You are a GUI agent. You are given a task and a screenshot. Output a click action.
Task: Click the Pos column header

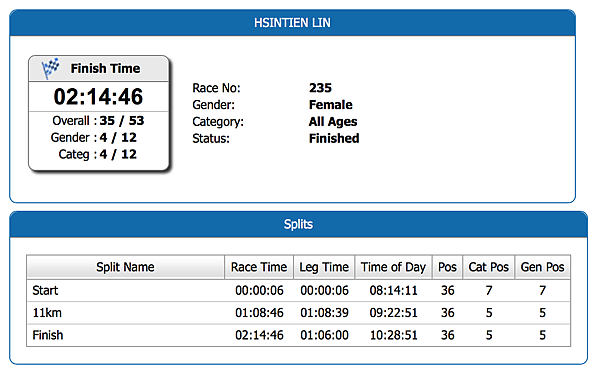point(447,267)
